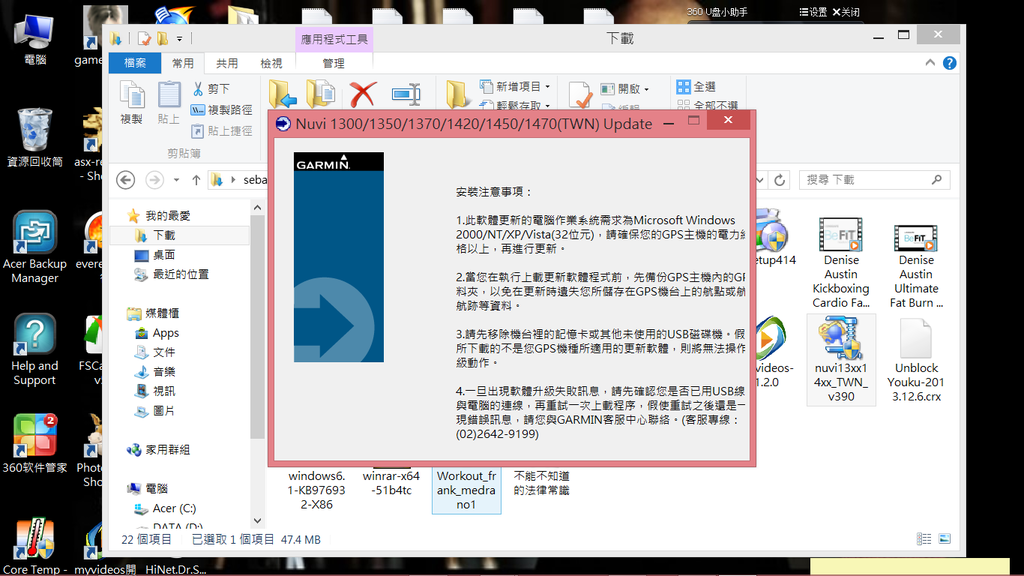Click the Help and Support desktop icon
1024x576 pixels.
tap(35, 349)
